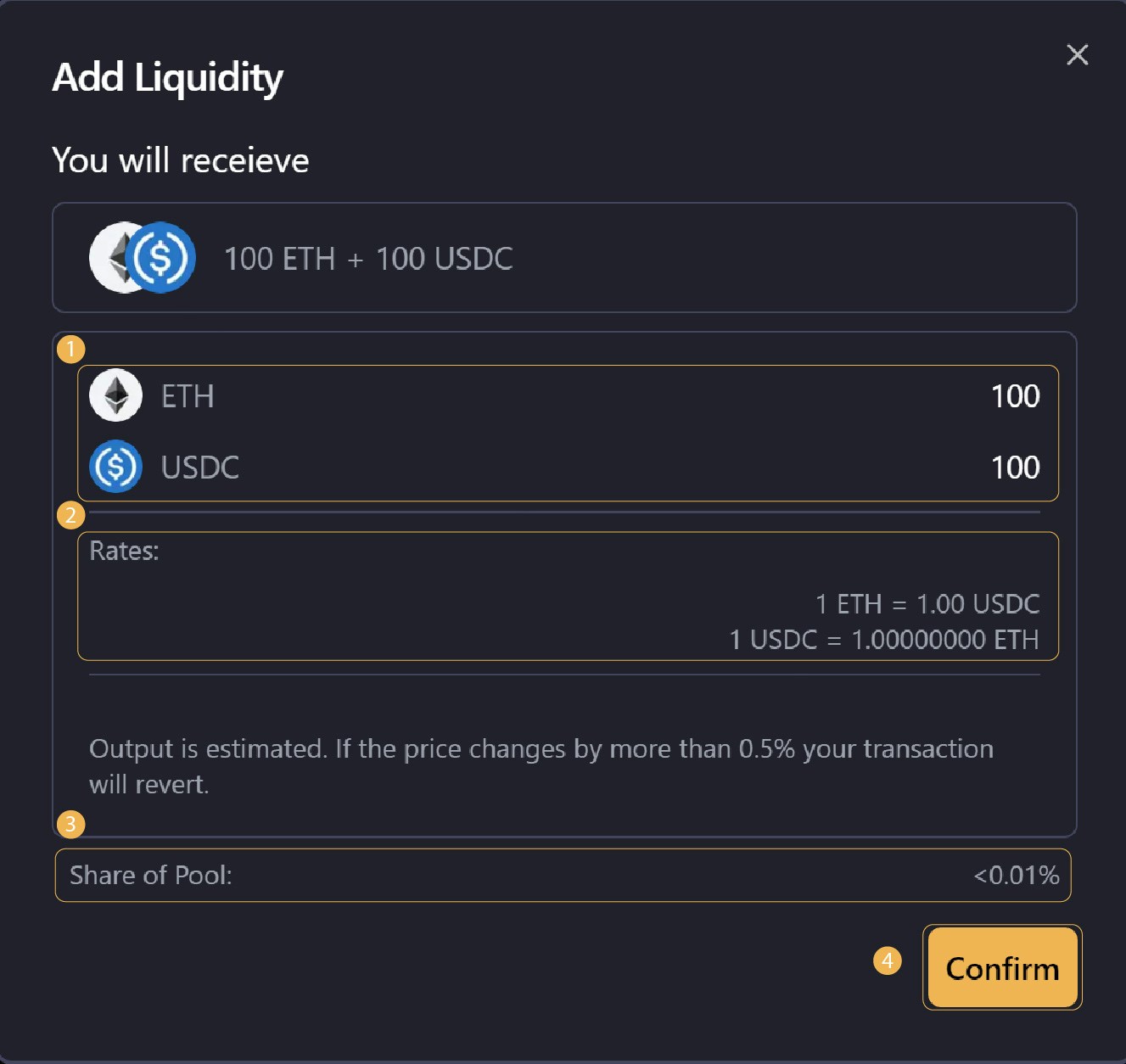1126x1064 pixels.
Task: Click the orange step marker numbered 3
Action: [72, 825]
